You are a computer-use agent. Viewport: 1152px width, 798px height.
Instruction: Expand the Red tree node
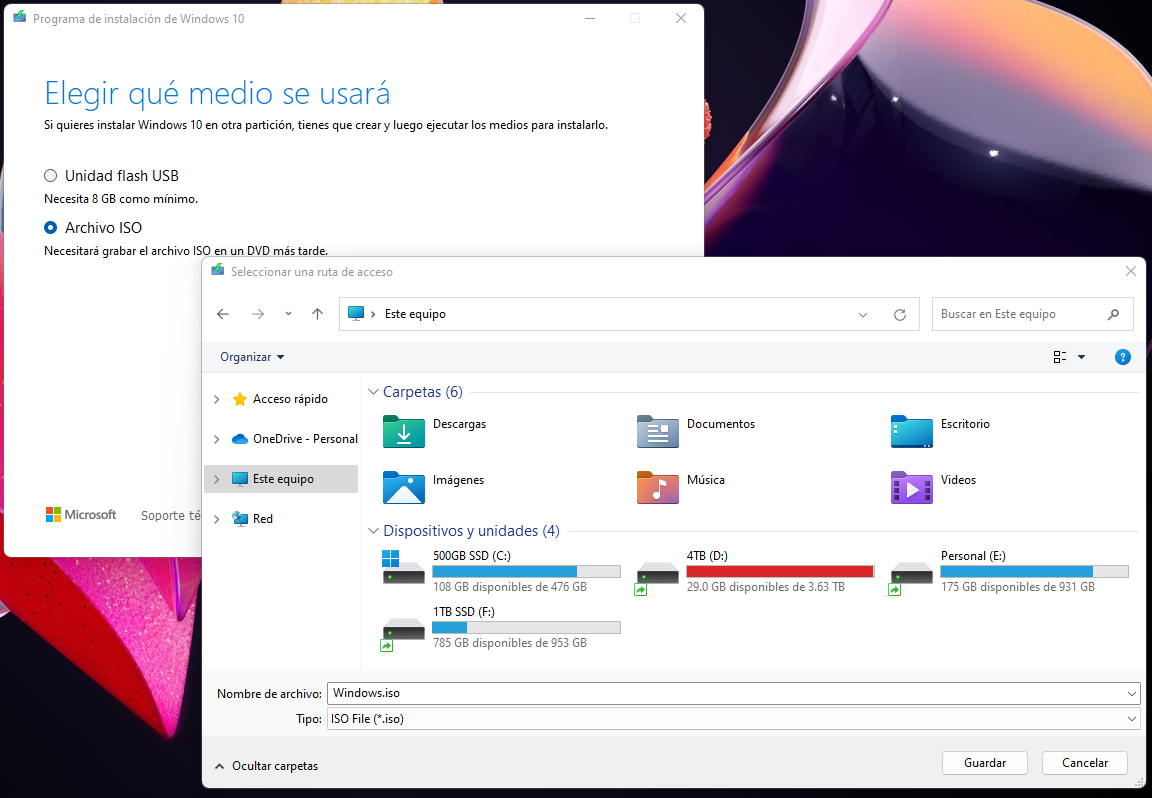click(216, 519)
